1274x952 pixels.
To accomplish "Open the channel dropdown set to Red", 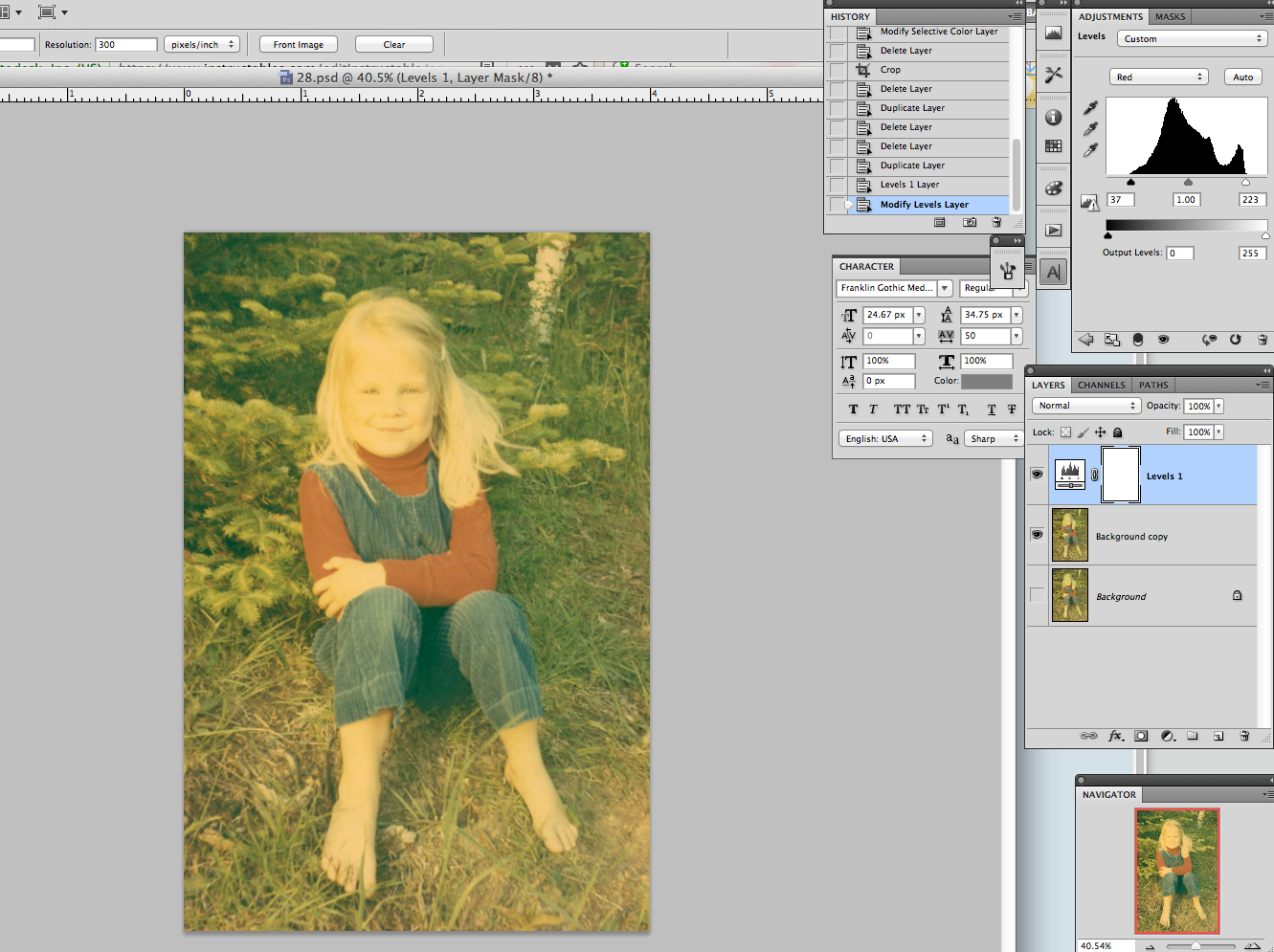I will click(x=1158, y=77).
